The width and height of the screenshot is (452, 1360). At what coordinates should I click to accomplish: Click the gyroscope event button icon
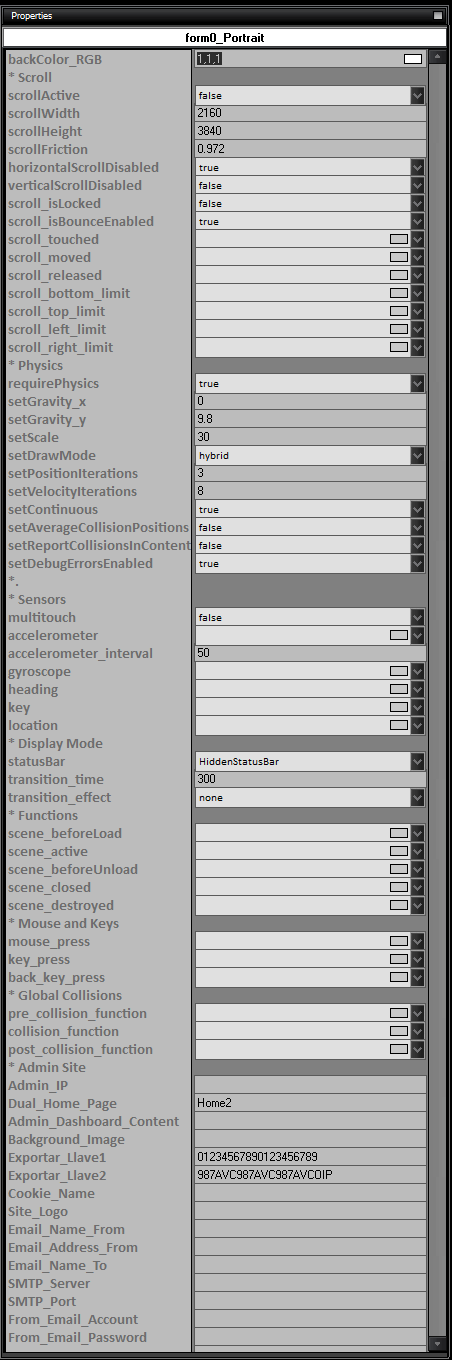(398, 672)
